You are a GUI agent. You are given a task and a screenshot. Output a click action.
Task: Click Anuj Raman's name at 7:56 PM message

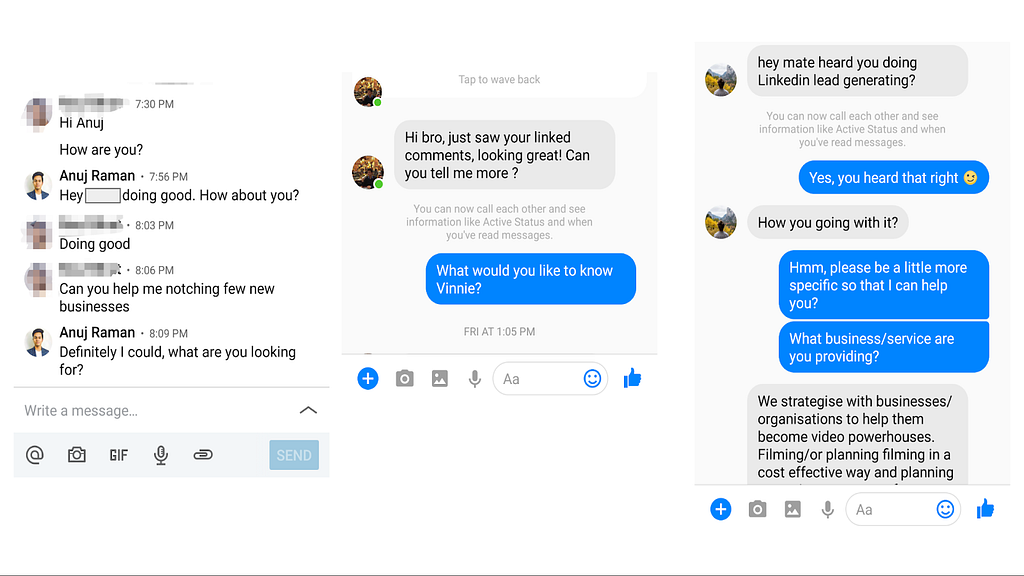click(x=97, y=176)
